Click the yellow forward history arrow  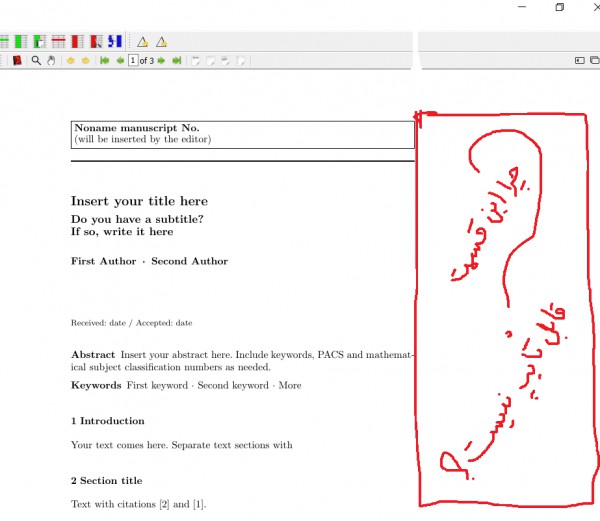pos(85,61)
